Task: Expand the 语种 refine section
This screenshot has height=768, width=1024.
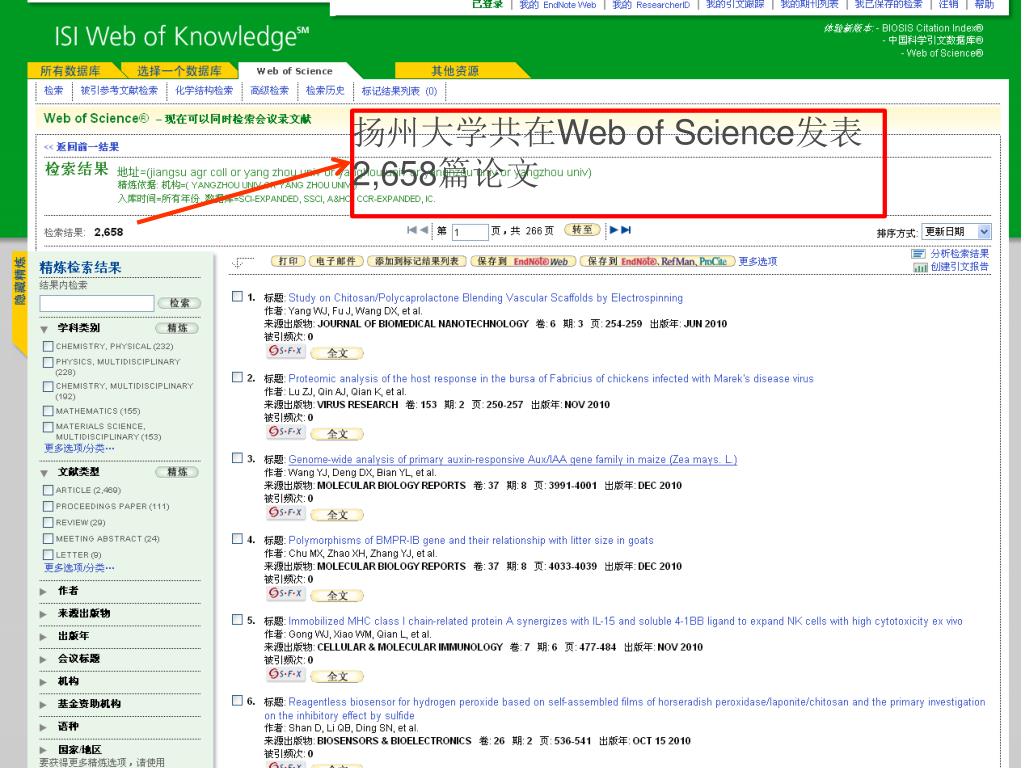Action: point(44,728)
